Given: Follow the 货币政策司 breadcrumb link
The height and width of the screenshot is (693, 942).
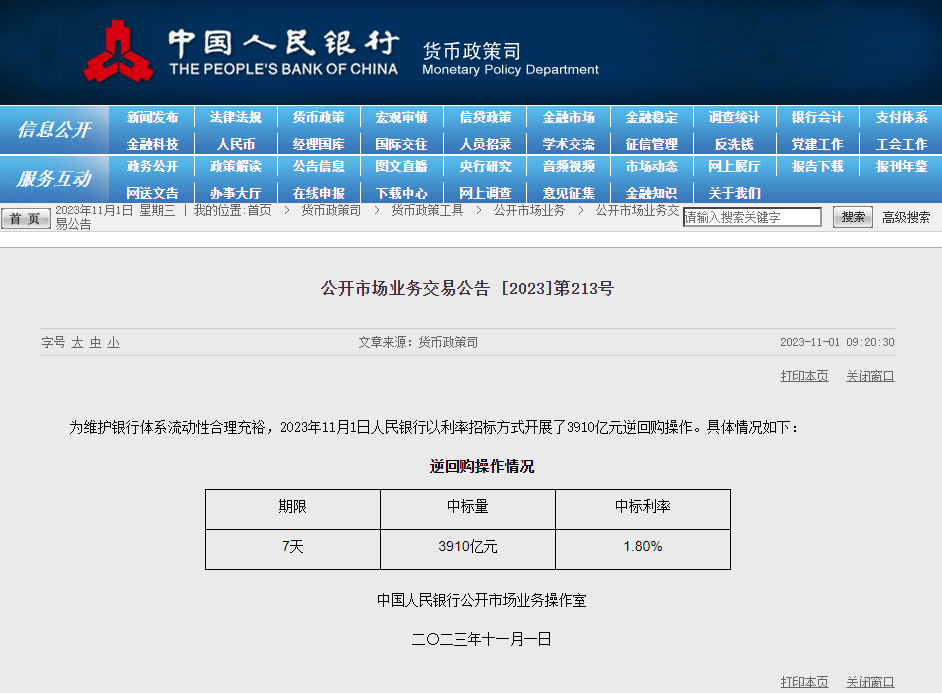Looking at the screenshot, I should pos(331,210).
